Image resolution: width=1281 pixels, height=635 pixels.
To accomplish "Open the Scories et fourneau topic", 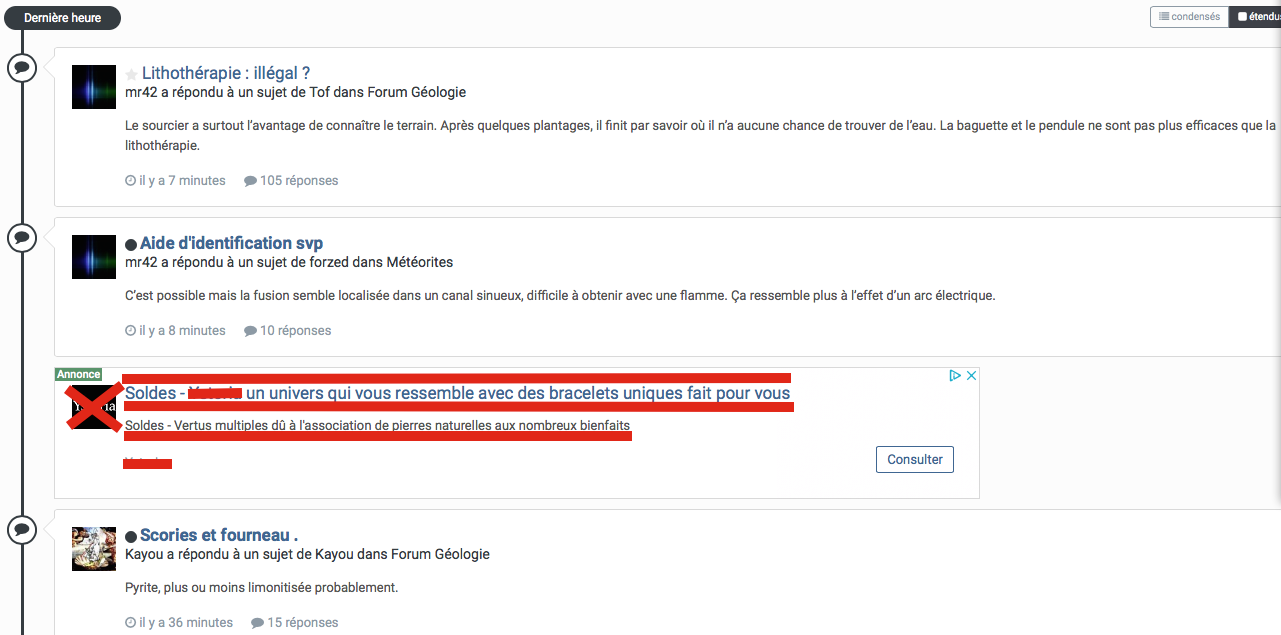I will coord(219,535).
